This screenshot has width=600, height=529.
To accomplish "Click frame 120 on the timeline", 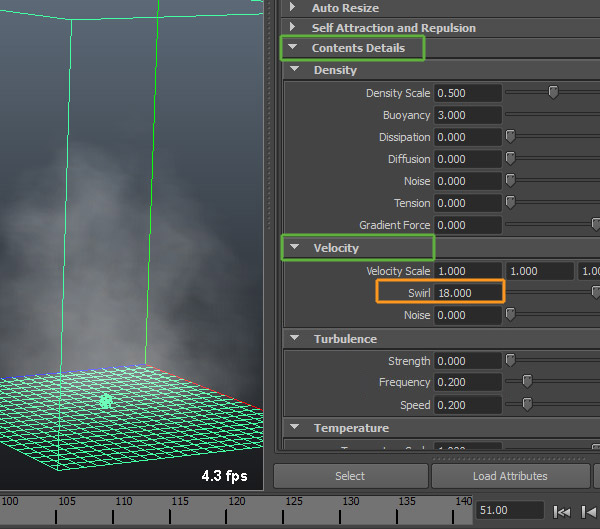I will coord(227,516).
